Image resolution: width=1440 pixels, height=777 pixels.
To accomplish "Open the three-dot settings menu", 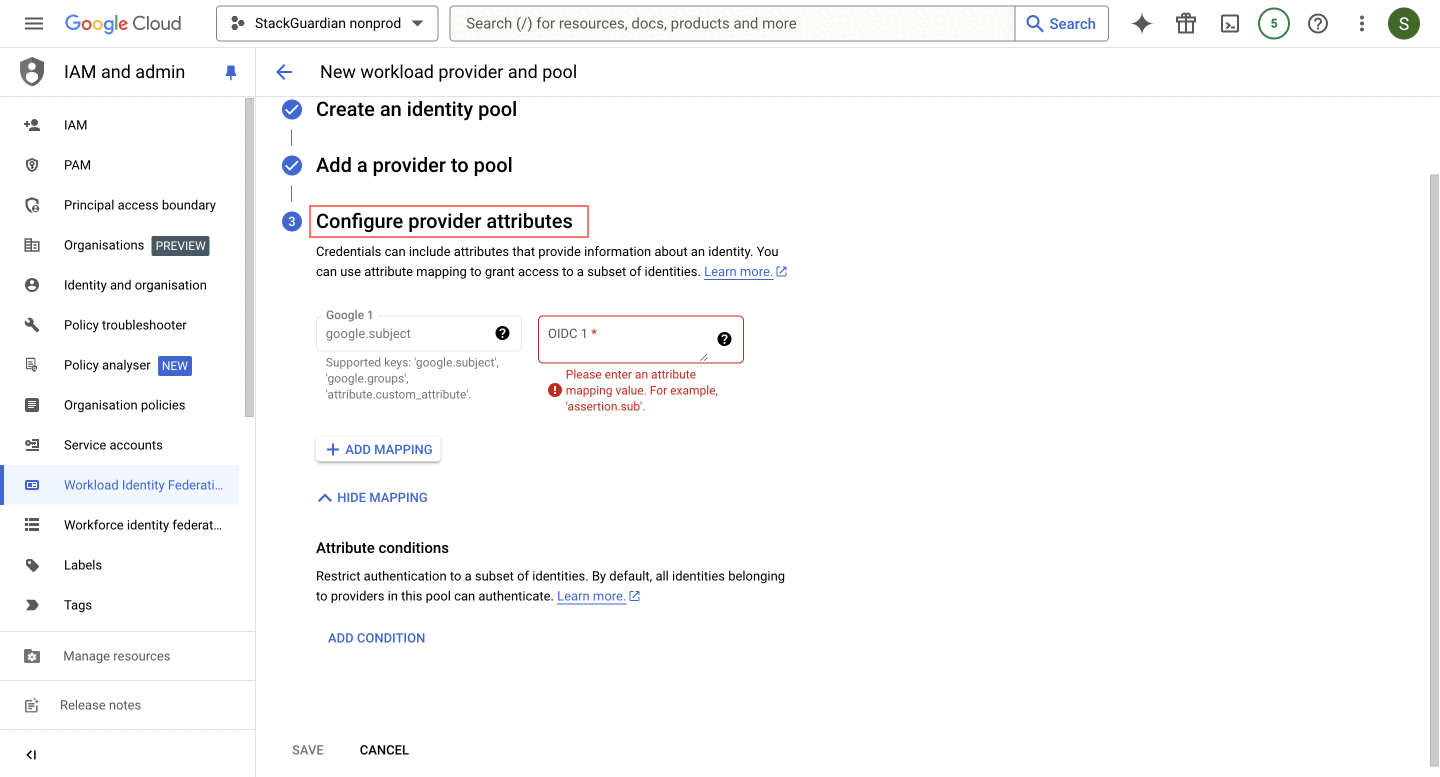I will point(1361,24).
